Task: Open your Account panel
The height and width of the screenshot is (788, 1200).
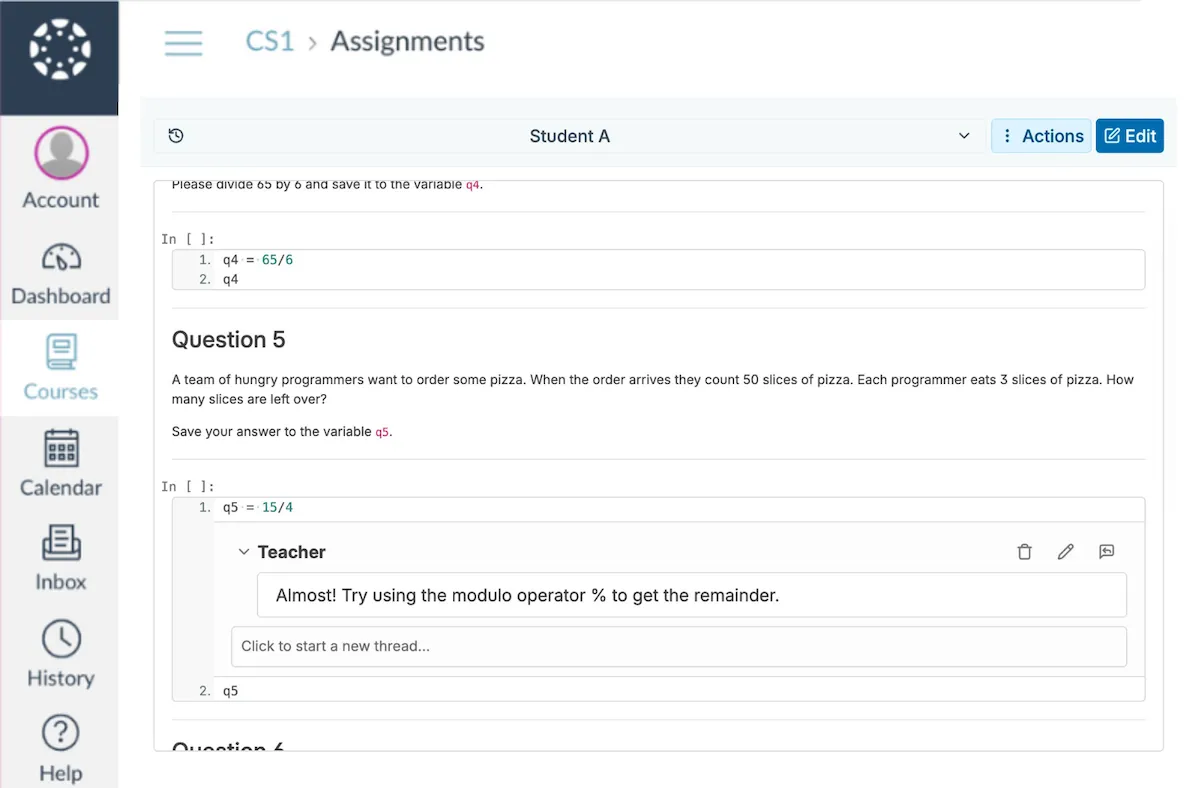Action: (60, 168)
